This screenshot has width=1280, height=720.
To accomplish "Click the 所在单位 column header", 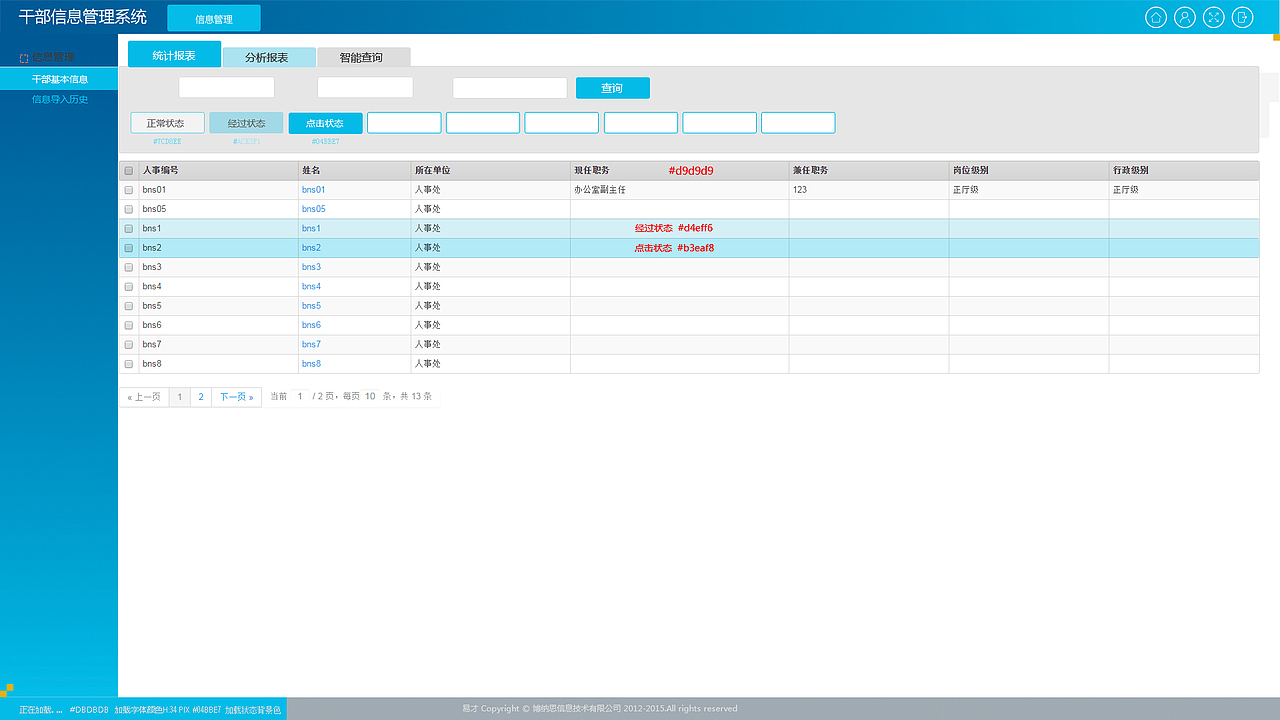I will [491, 171].
